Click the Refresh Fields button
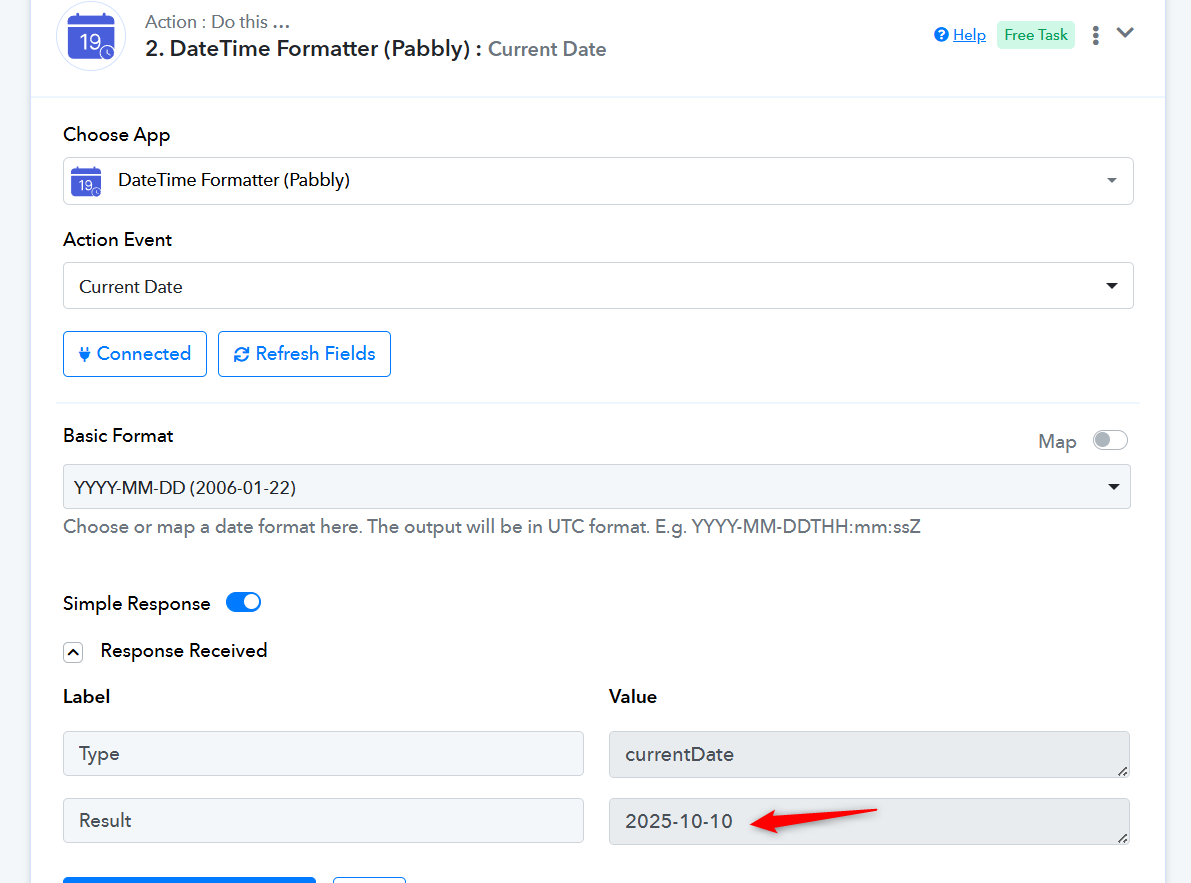 pos(304,354)
